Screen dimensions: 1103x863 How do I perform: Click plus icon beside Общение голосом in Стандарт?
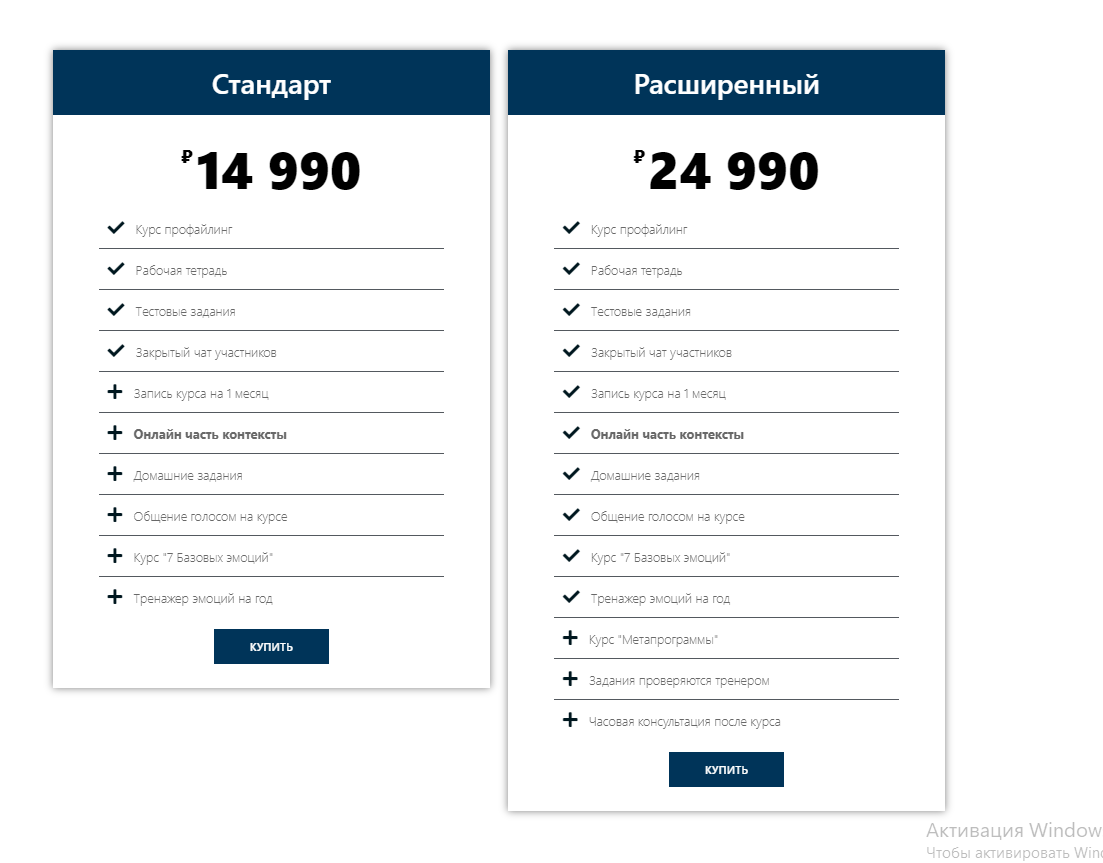click(115, 516)
